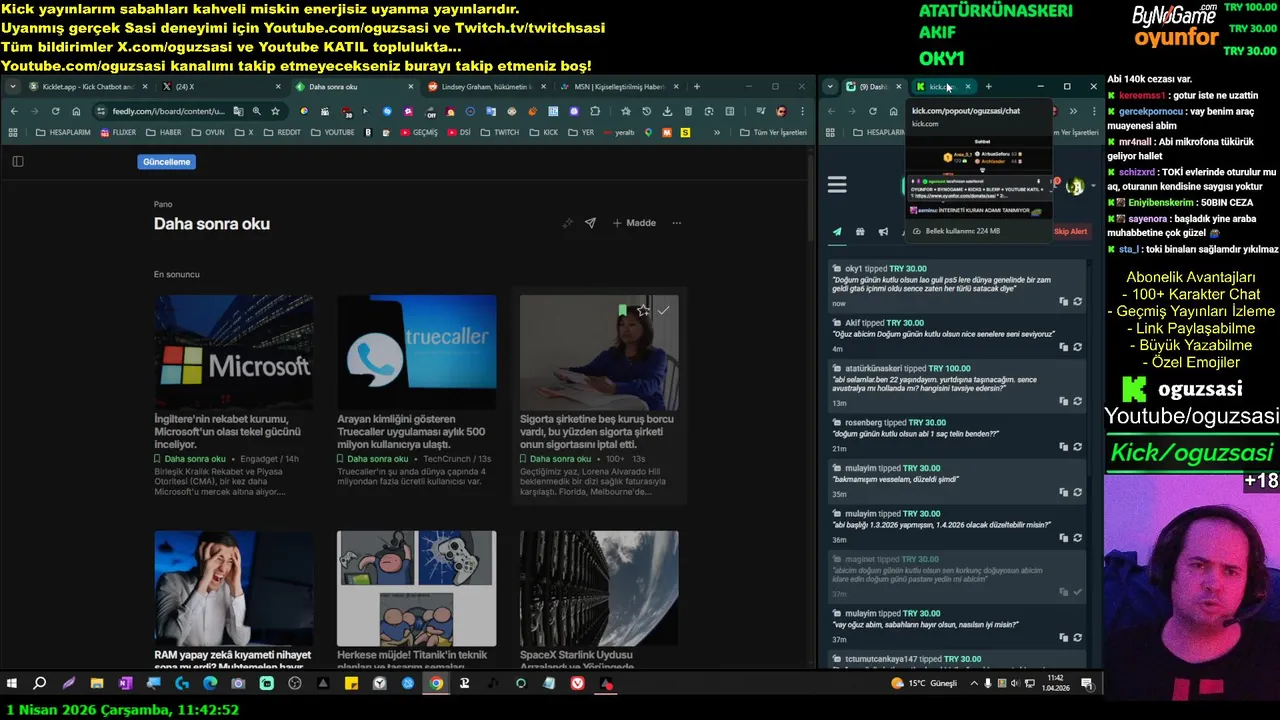Open the board three-dots options menu
The height and width of the screenshot is (720, 1280).
pyautogui.click(x=677, y=223)
